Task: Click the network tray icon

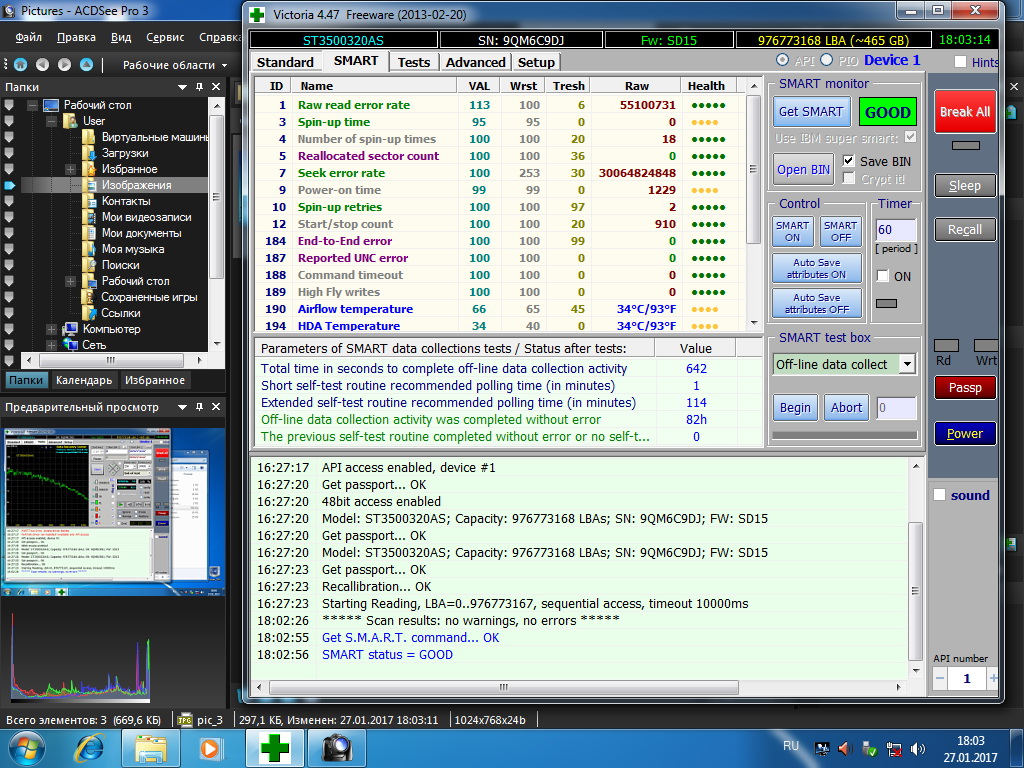Action: [893, 749]
